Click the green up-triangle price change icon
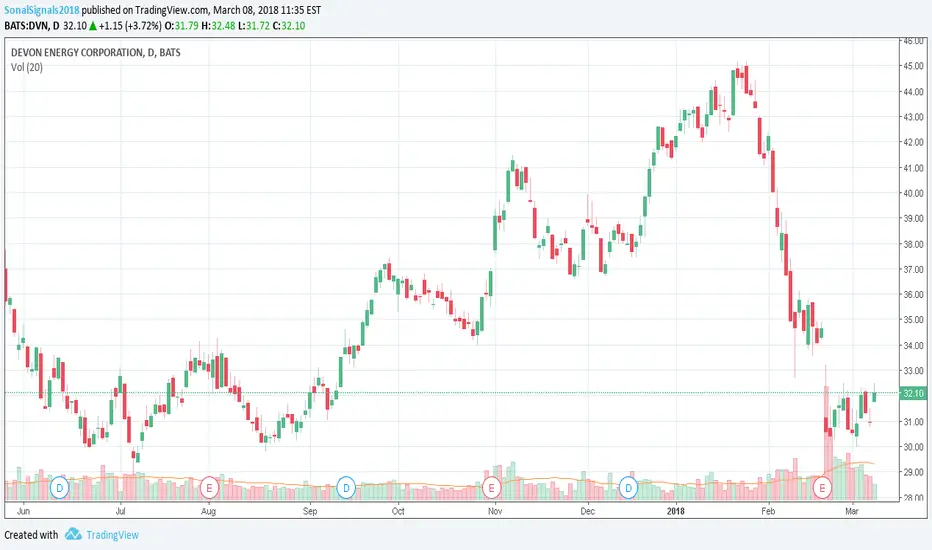 [93, 26]
